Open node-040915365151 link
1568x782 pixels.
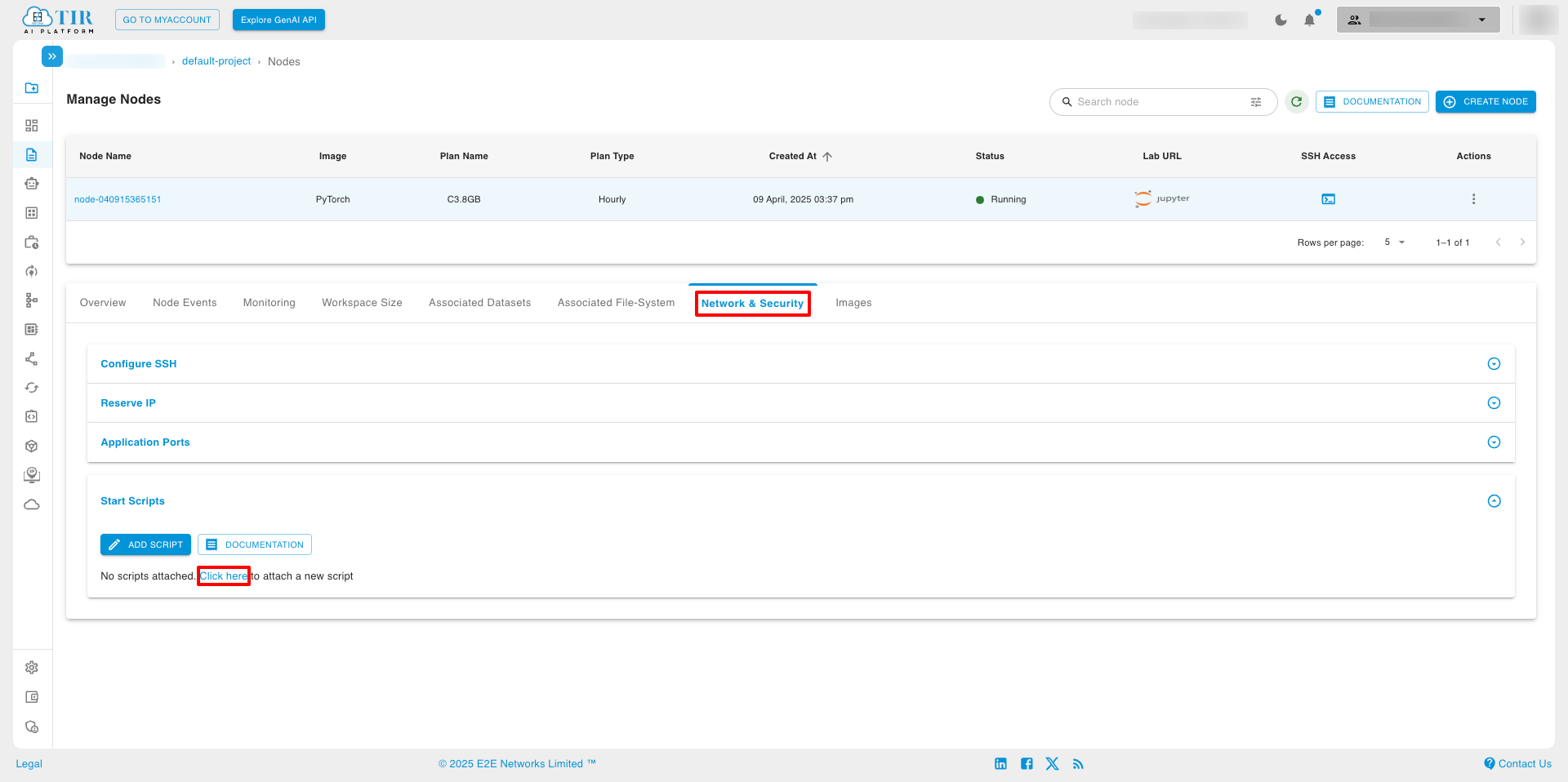tap(118, 199)
